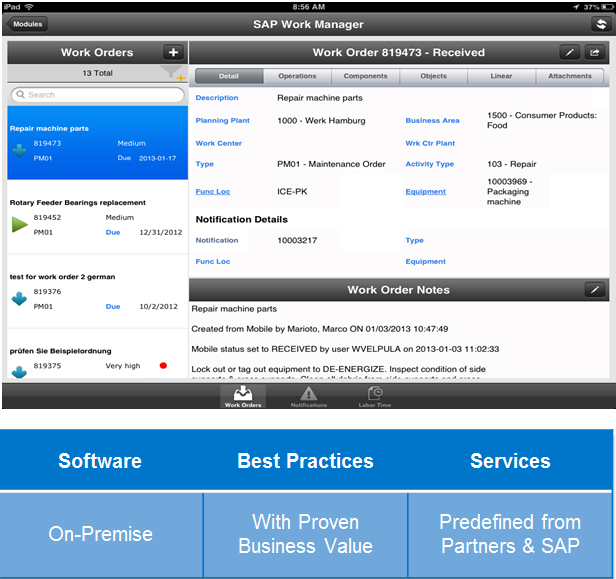
Task: Follow the Equipment link
Action: 425,192
